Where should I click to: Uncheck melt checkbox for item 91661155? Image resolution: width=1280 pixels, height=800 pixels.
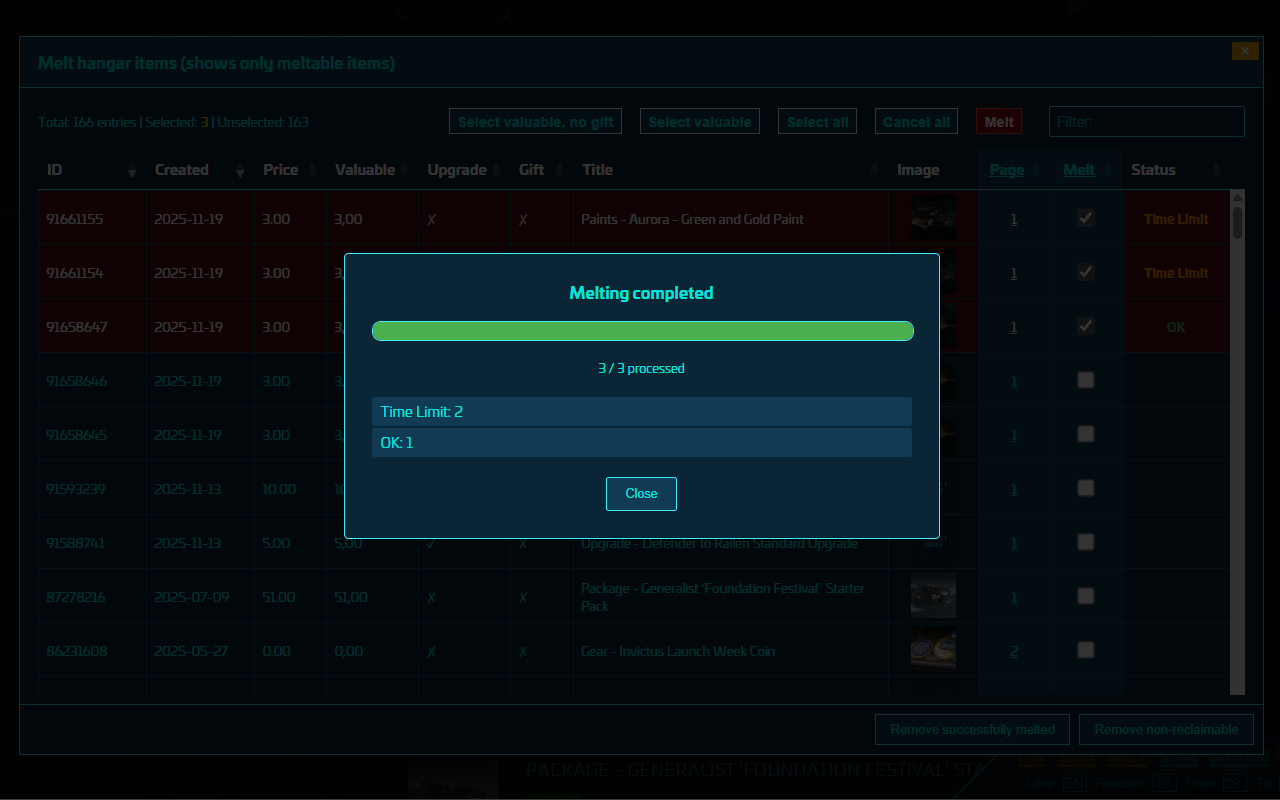[1085, 218]
